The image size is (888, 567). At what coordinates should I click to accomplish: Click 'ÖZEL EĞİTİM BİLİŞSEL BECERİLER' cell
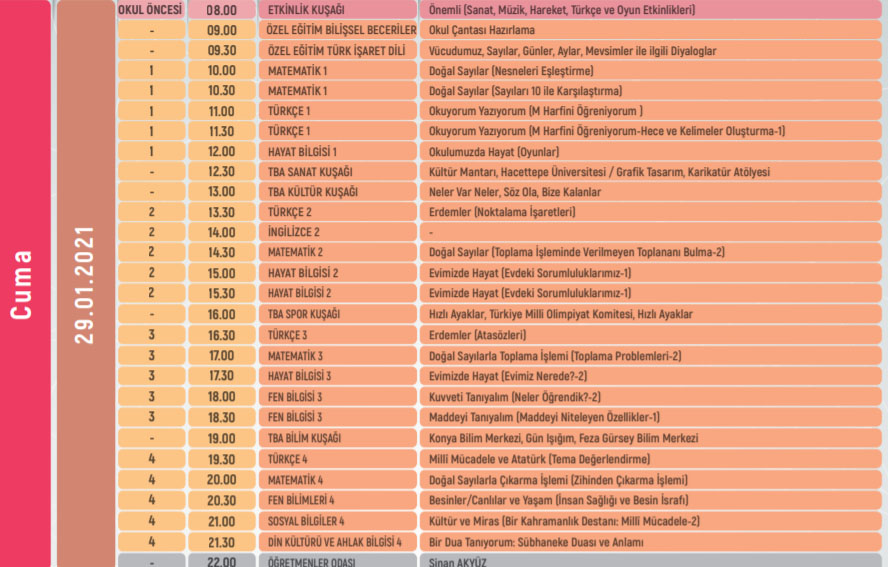(x=338, y=30)
